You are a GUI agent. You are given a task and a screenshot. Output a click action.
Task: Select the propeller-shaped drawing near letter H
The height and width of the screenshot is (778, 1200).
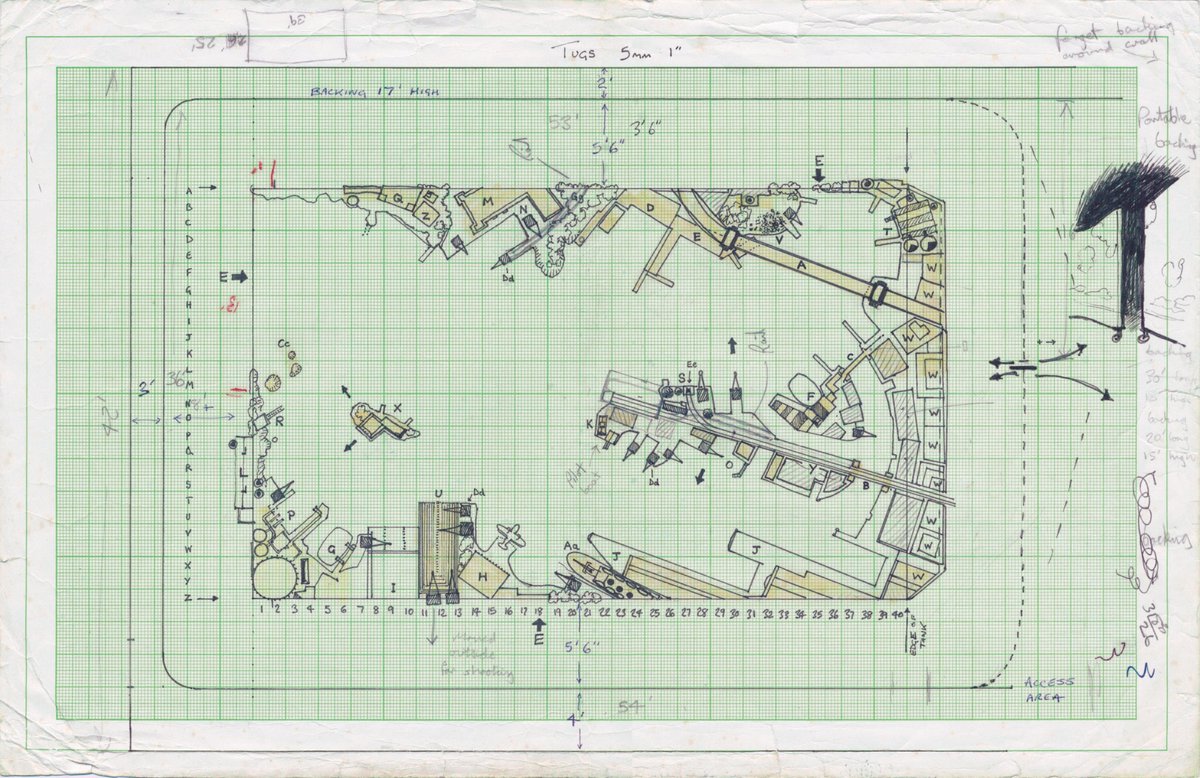click(x=509, y=536)
